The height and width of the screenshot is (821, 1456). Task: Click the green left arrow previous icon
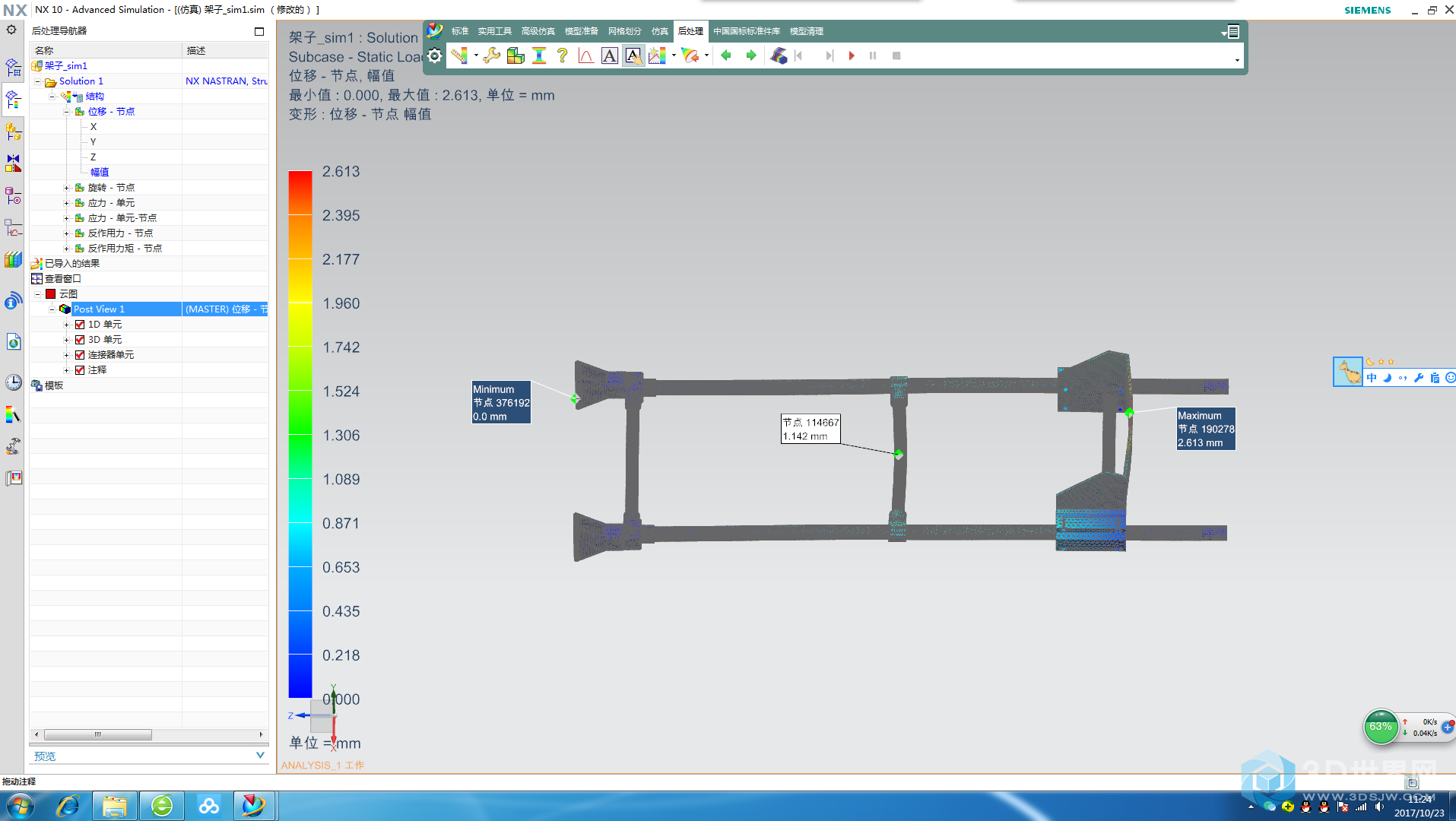tap(726, 55)
